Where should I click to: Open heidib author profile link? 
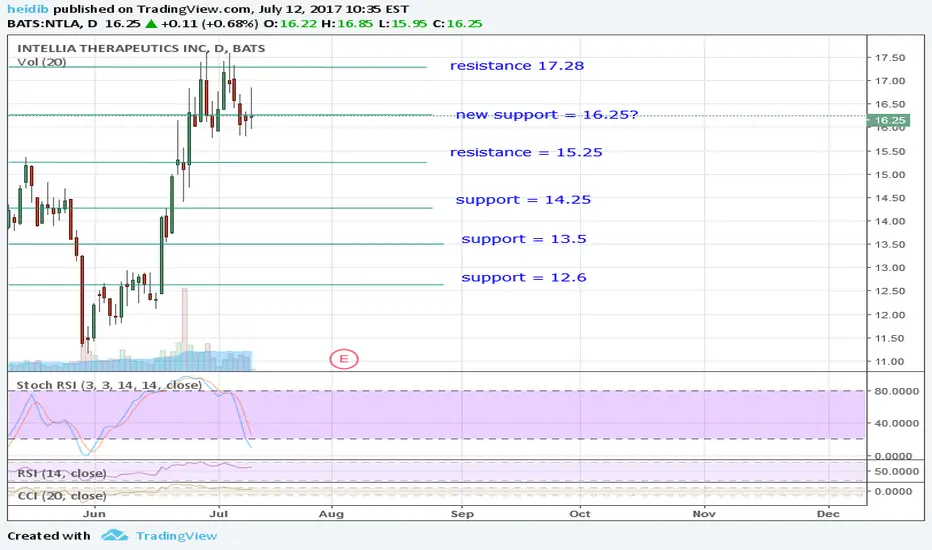pos(27,9)
